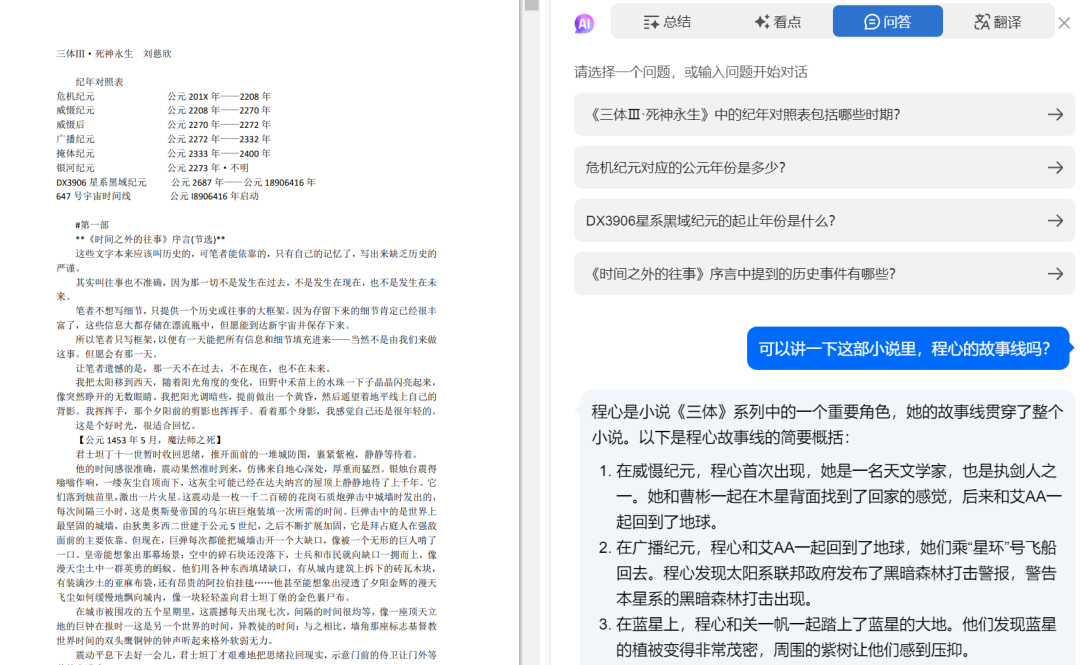Switch to the 翻译 tab
Image resolution: width=1080 pixels, height=665 pixels.
[997, 21]
